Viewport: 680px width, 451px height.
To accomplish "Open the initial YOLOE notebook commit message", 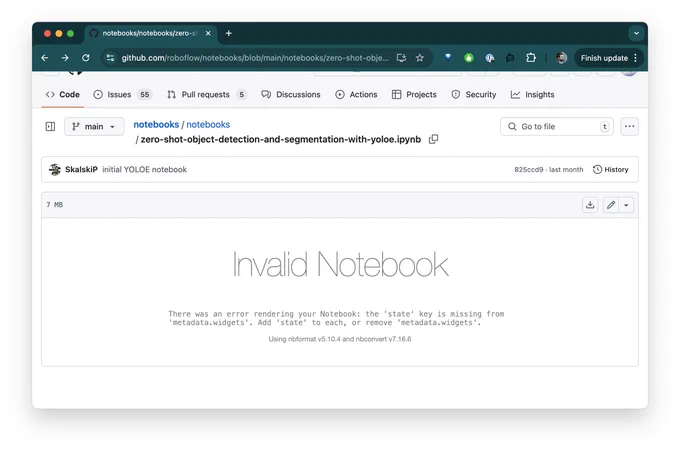I will [x=144, y=170].
